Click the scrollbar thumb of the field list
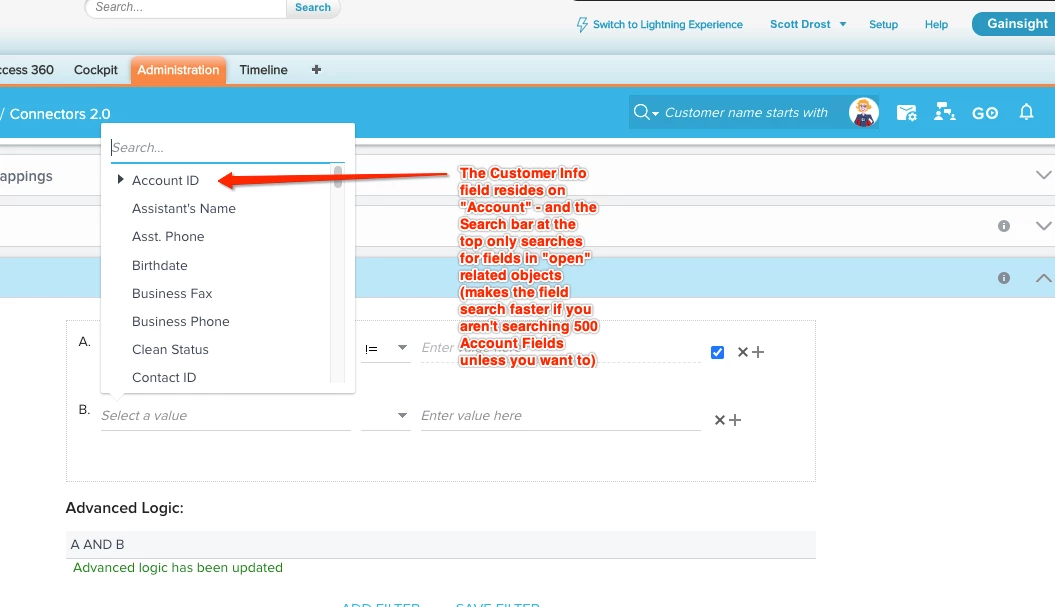 point(338,177)
